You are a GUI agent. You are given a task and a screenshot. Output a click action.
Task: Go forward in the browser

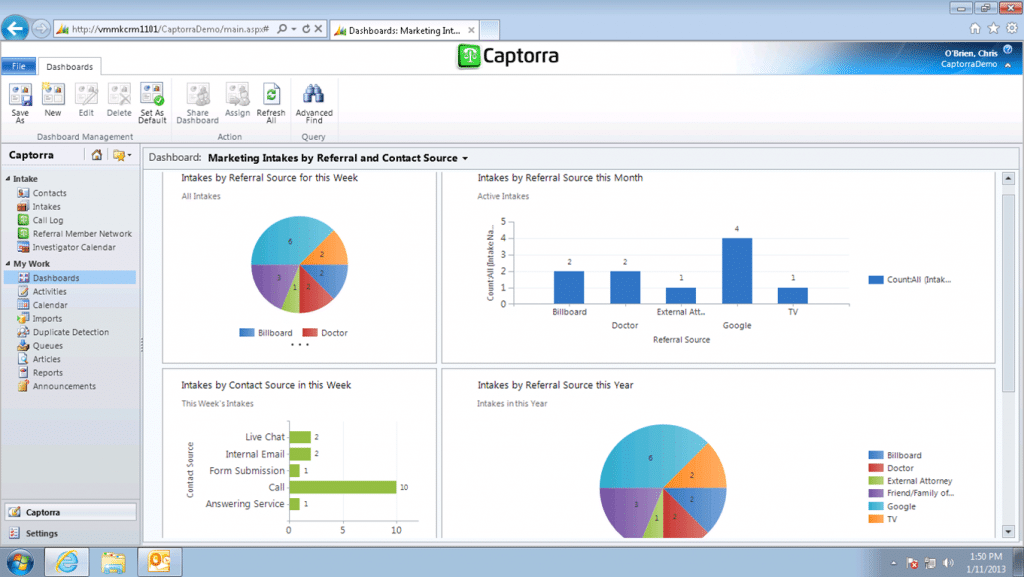[x=40, y=29]
